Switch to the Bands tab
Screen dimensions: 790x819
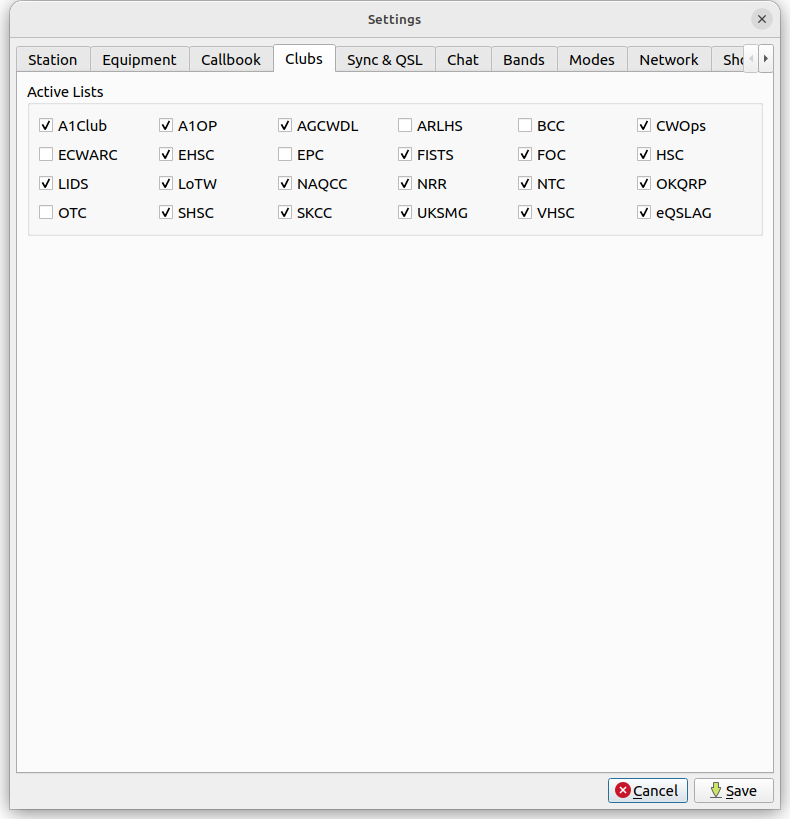[x=524, y=60]
